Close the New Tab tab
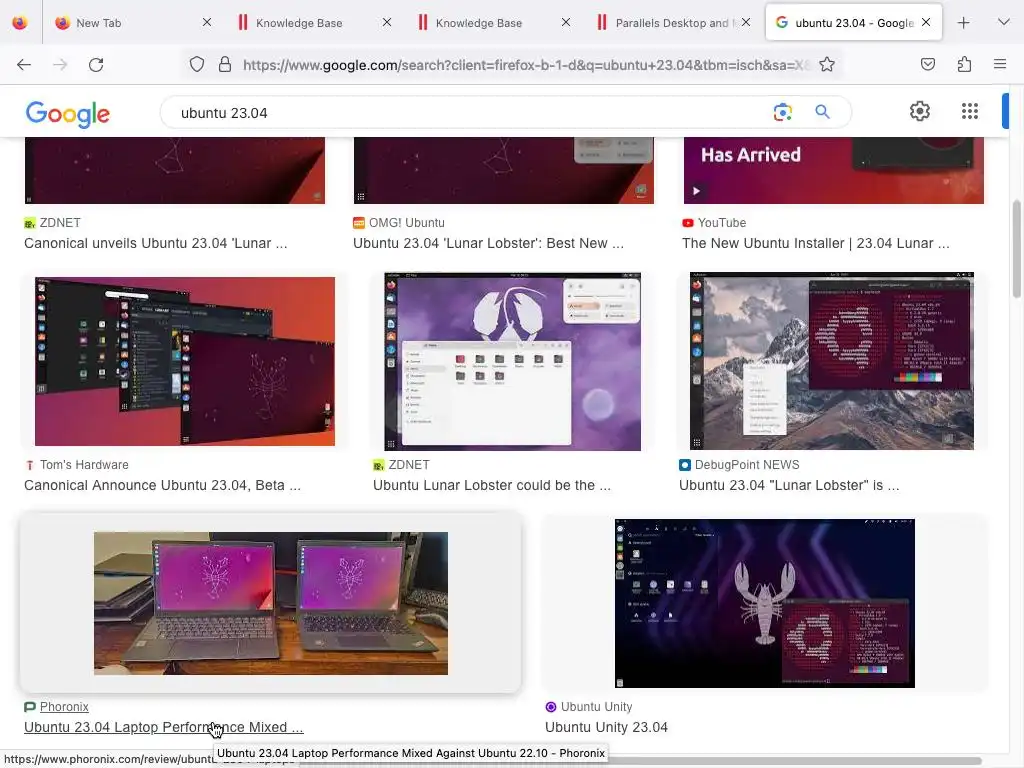 pos(206,22)
